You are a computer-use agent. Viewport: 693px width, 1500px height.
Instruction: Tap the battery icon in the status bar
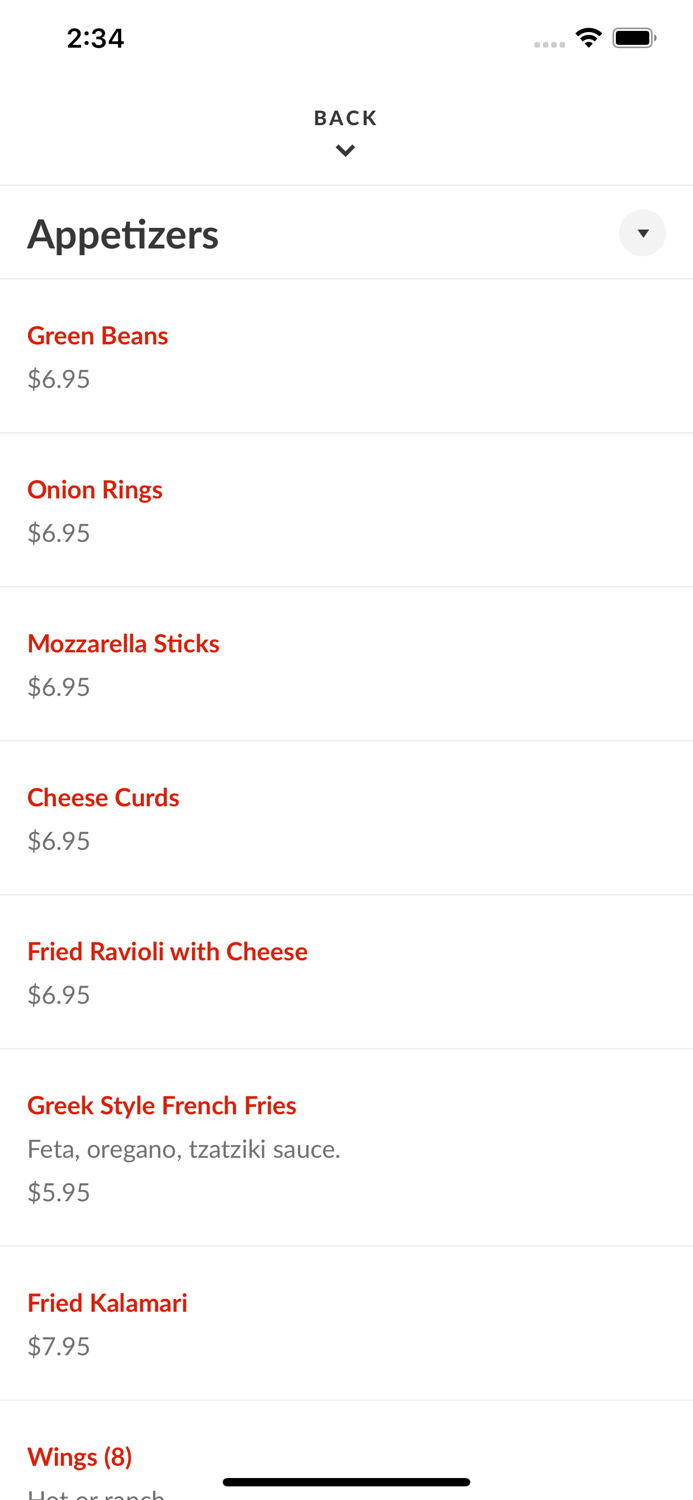click(x=634, y=36)
